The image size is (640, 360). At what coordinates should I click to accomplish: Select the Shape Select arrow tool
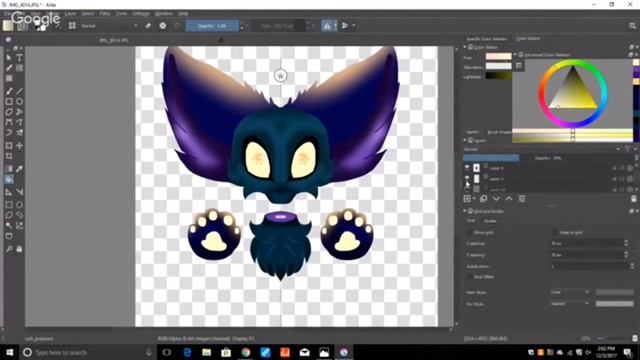click(9, 58)
